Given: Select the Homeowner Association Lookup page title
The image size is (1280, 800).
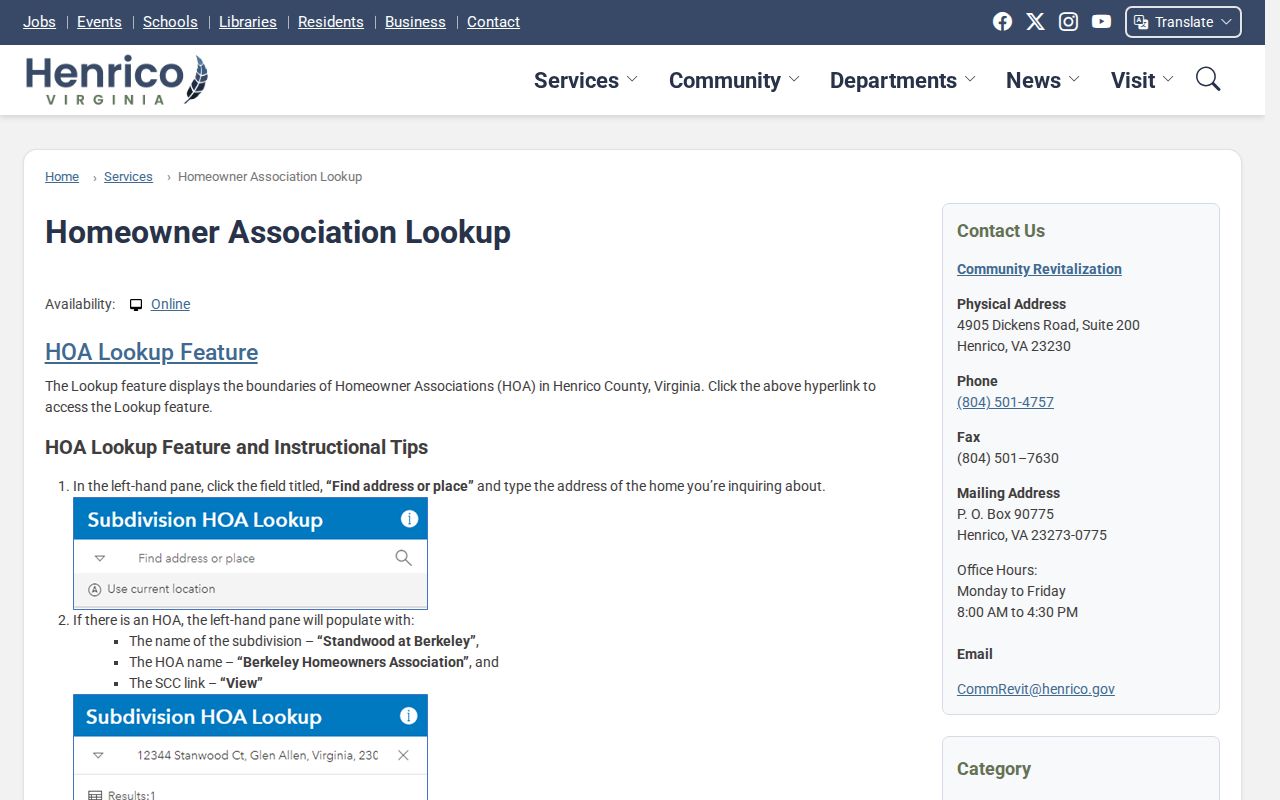Looking at the screenshot, I should 278,232.
